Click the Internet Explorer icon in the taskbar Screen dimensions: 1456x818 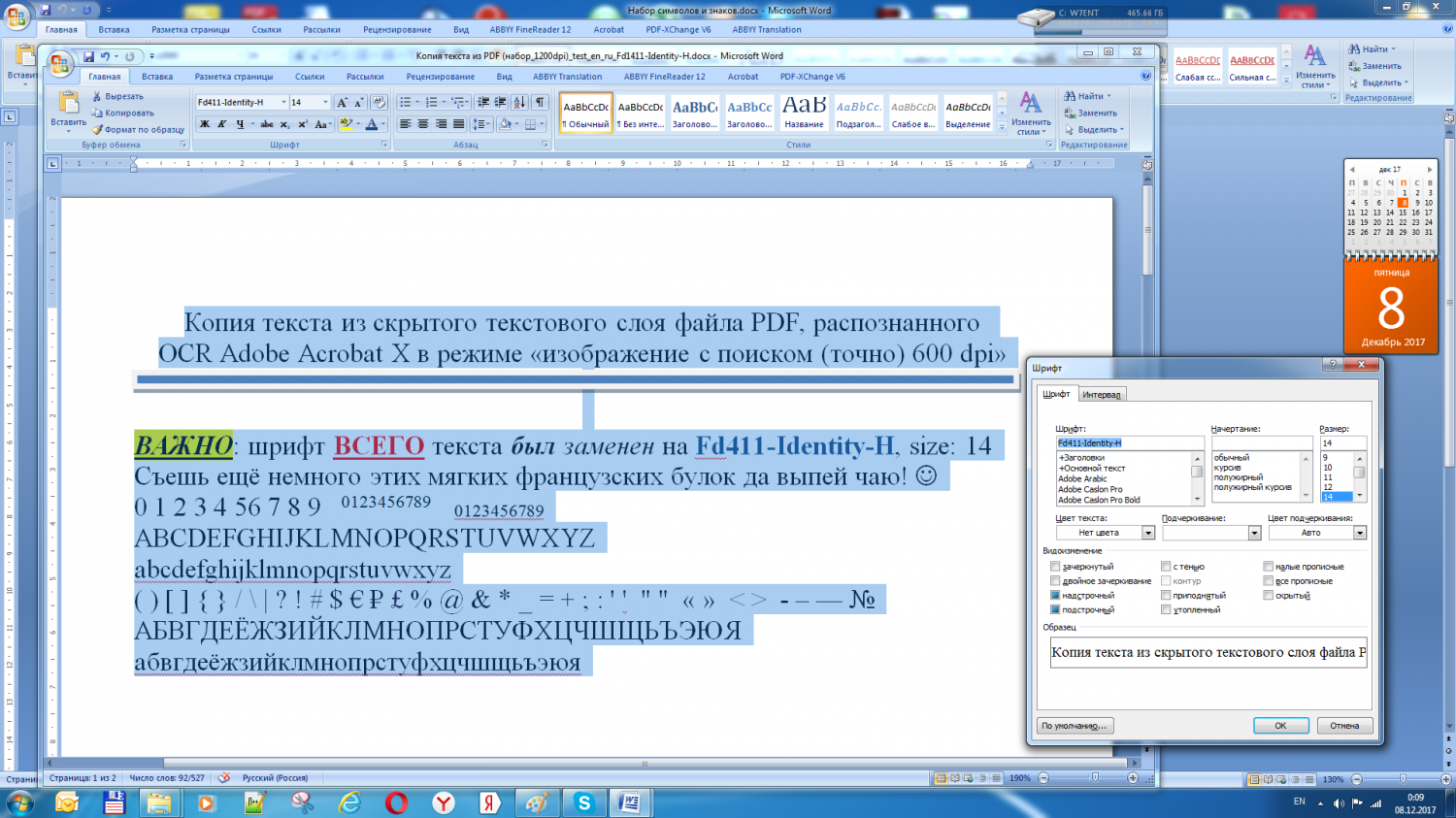point(349,802)
